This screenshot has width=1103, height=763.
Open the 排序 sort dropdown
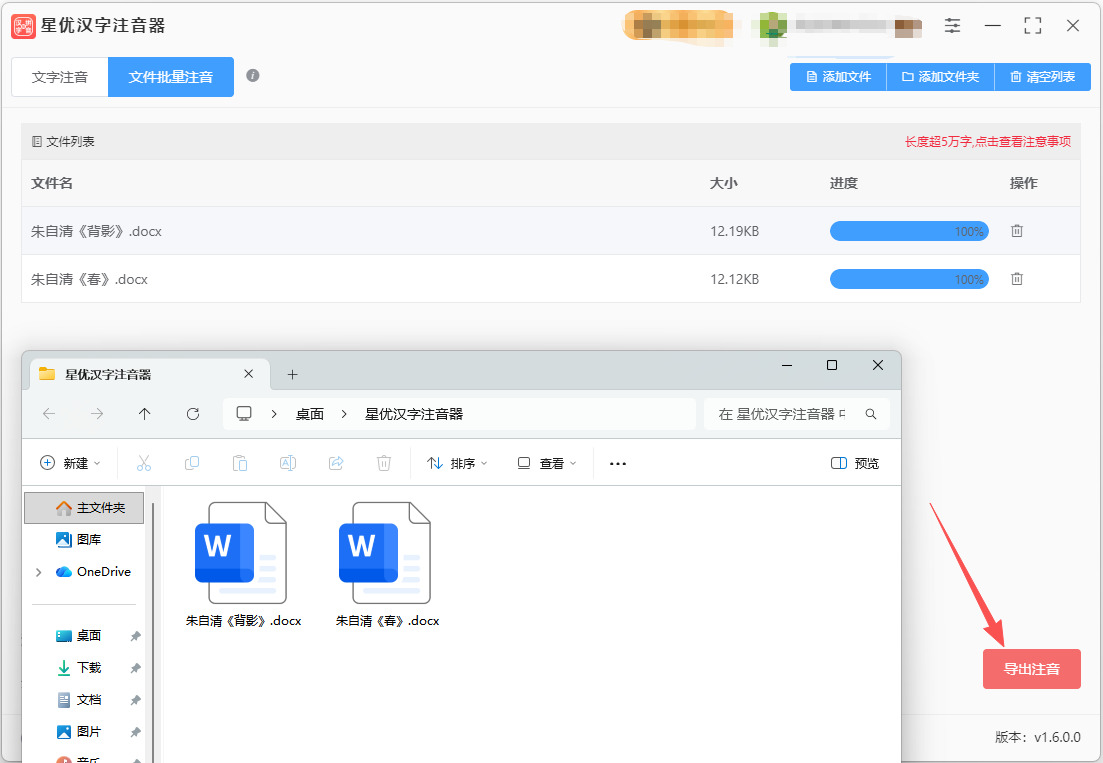coord(457,463)
